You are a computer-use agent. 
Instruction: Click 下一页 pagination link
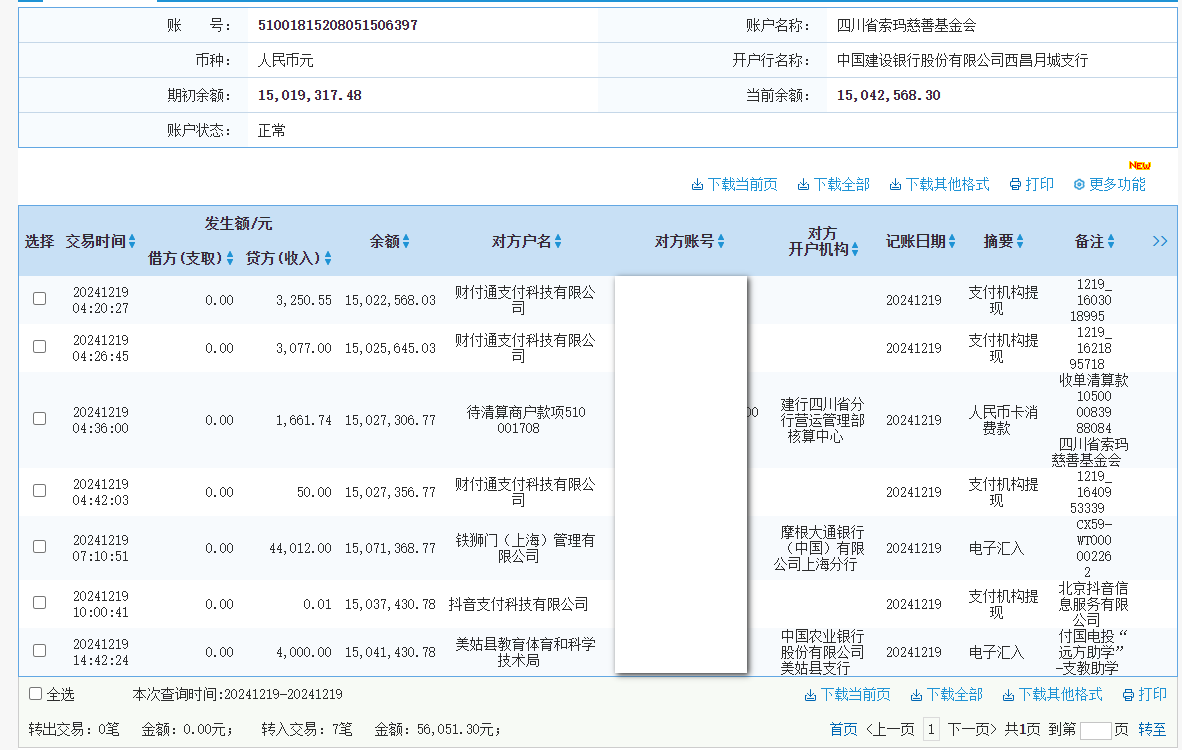tap(972, 730)
